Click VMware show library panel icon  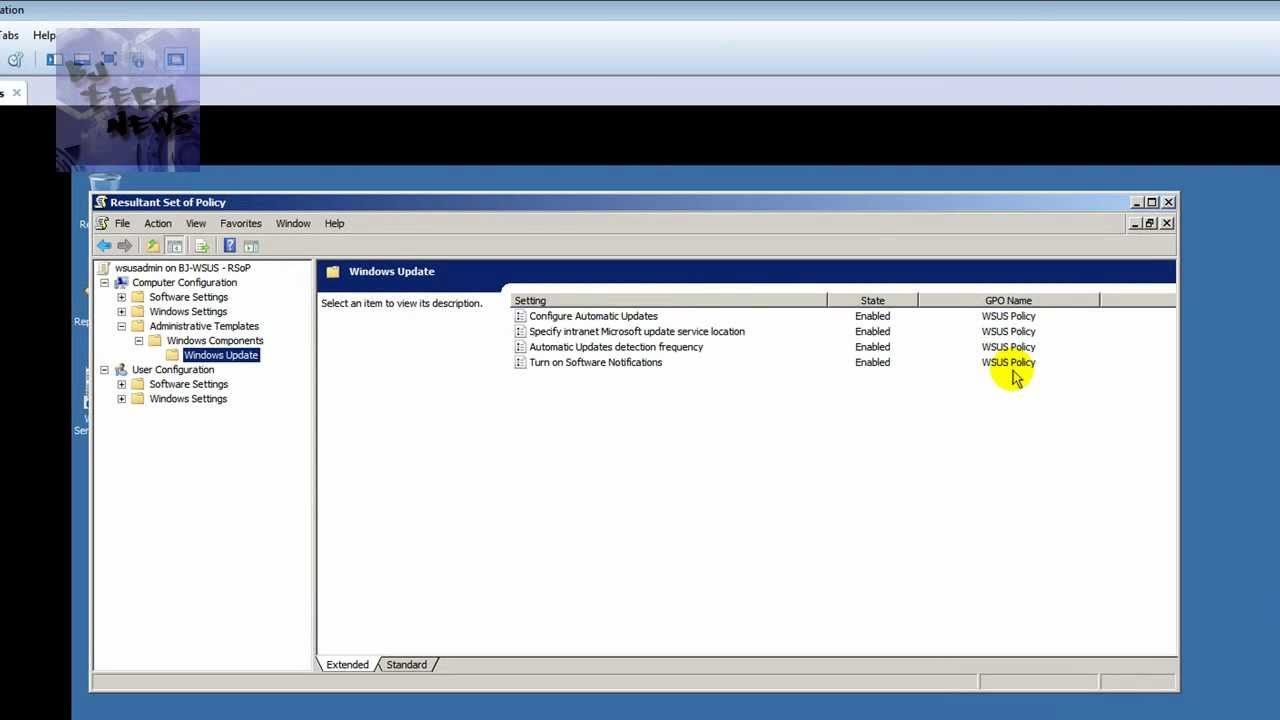(x=54, y=60)
